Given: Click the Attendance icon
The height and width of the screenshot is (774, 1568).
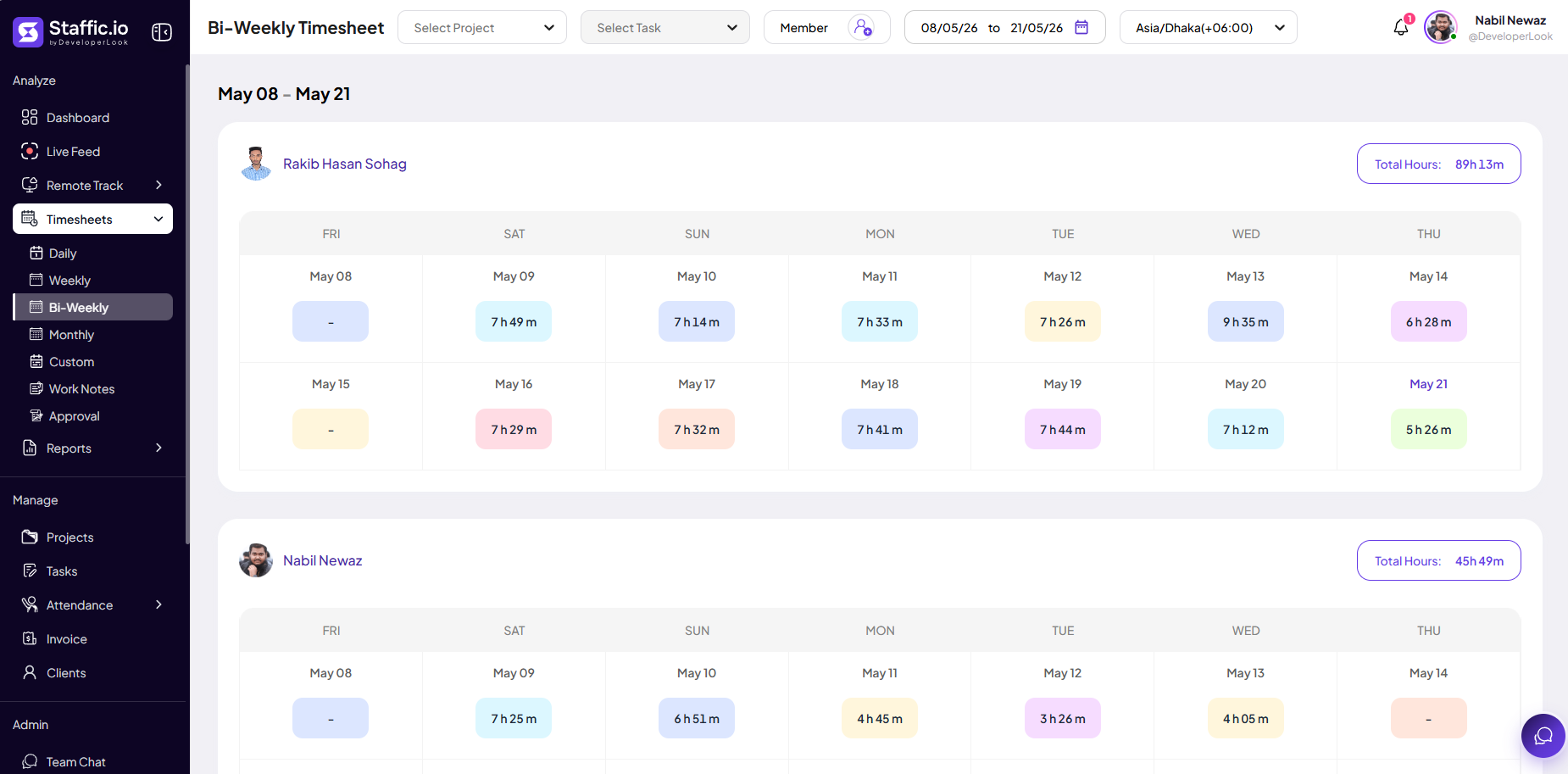Looking at the screenshot, I should (30, 604).
